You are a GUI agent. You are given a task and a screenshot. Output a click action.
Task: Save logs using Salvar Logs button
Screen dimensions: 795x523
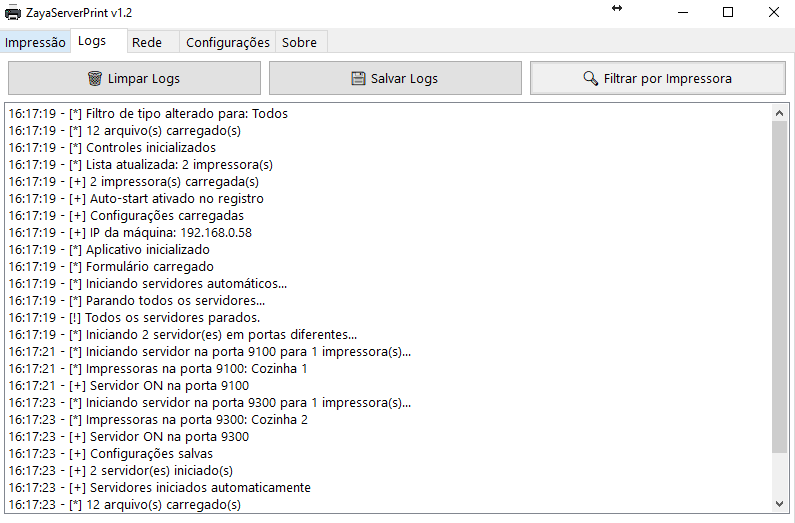point(395,78)
